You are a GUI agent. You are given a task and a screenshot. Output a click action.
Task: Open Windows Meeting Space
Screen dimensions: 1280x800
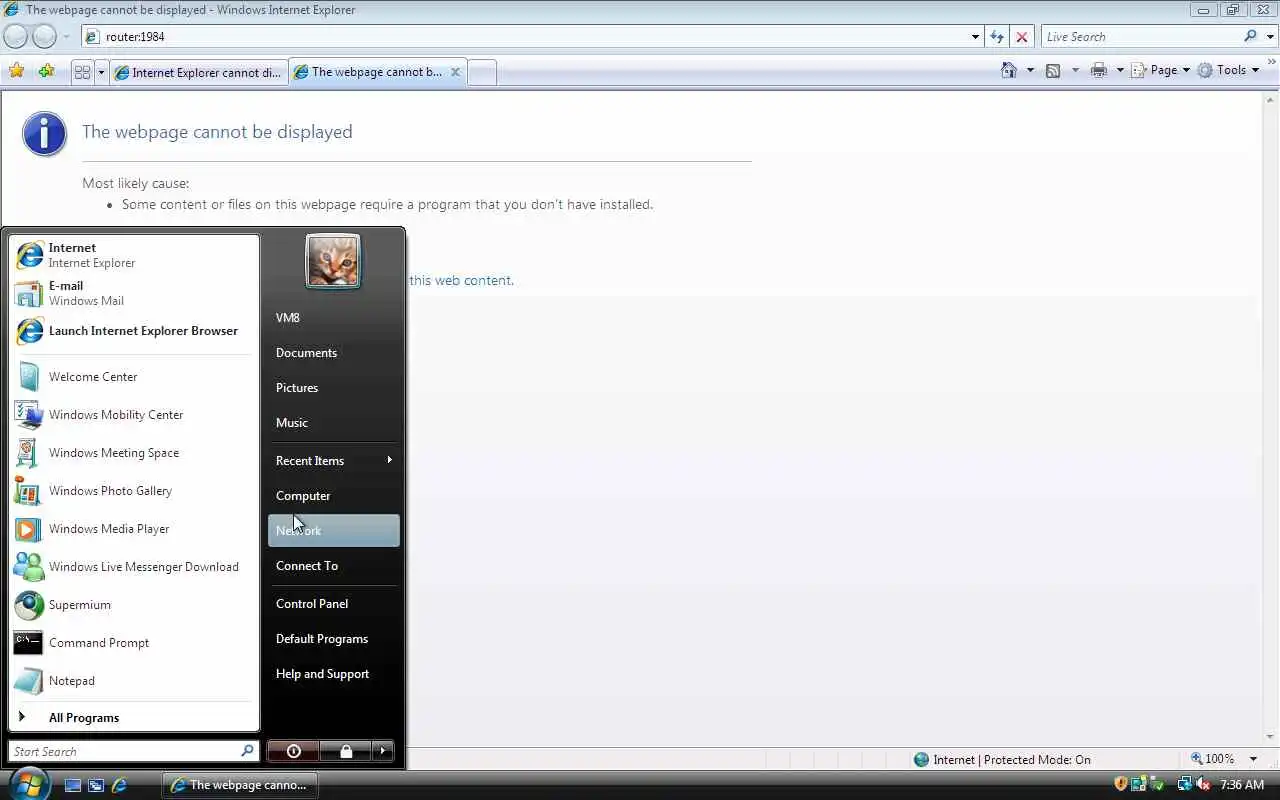[x=134, y=453]
